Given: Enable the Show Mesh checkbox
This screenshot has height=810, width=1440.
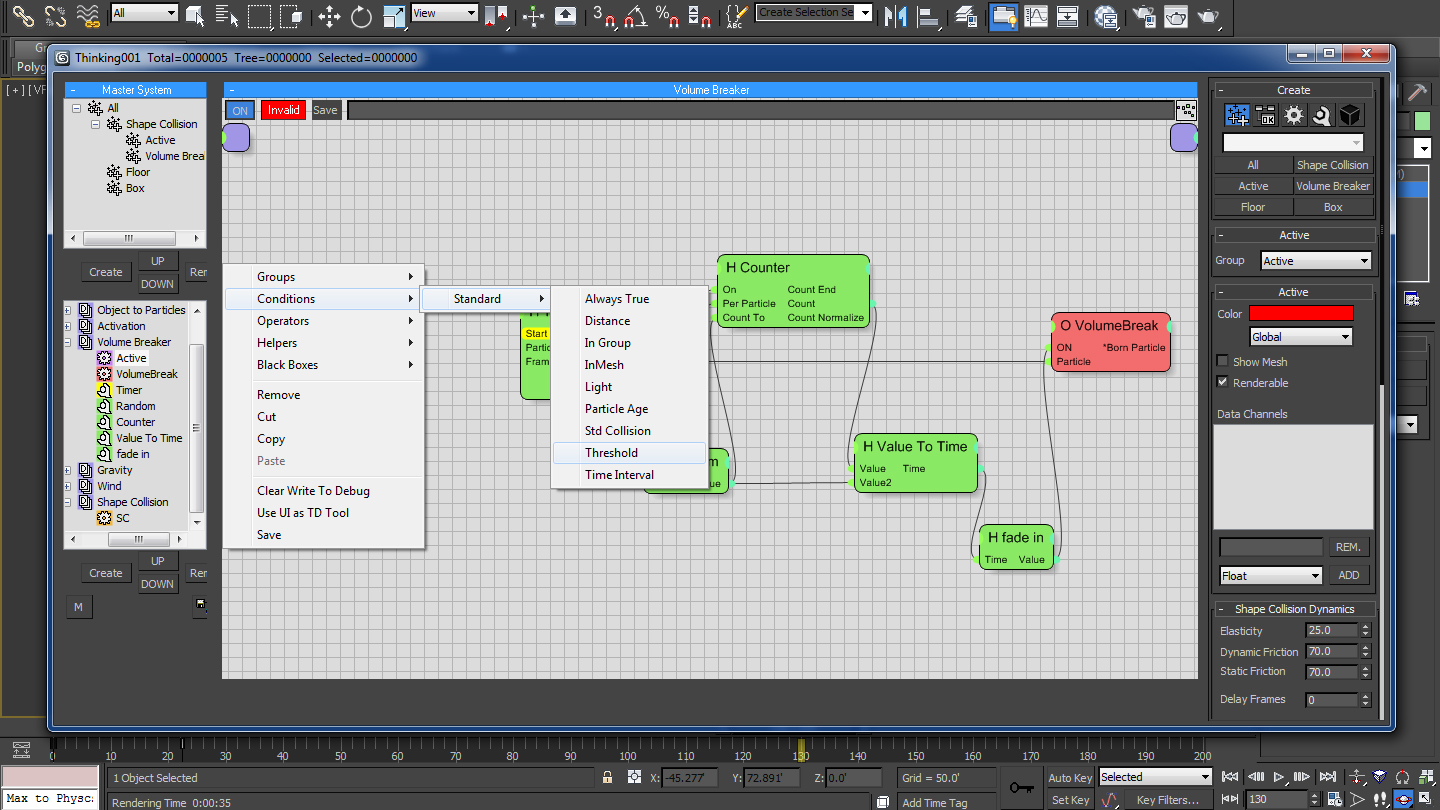Looking at the screenshot, I should tap(1222, 362).
